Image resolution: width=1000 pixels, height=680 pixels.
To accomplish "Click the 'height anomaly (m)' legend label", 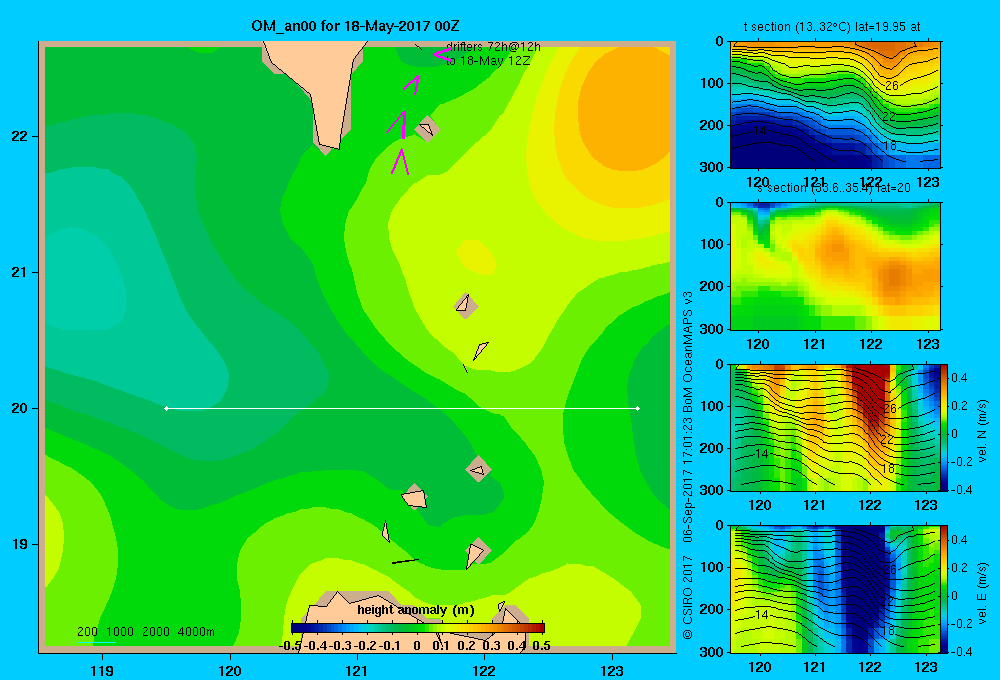I will click(416, 610).
